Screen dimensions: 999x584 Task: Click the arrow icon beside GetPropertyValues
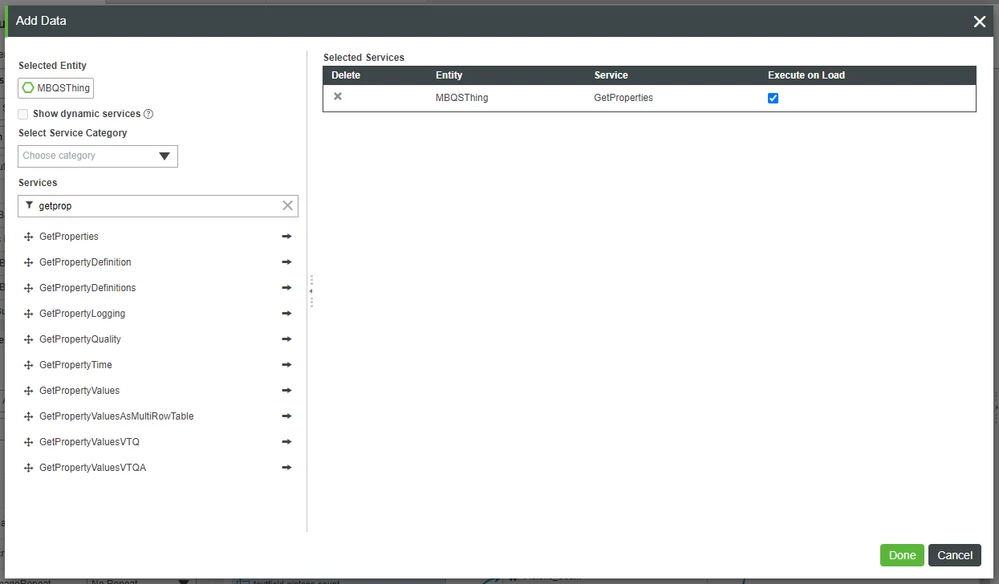pos(287,390)
